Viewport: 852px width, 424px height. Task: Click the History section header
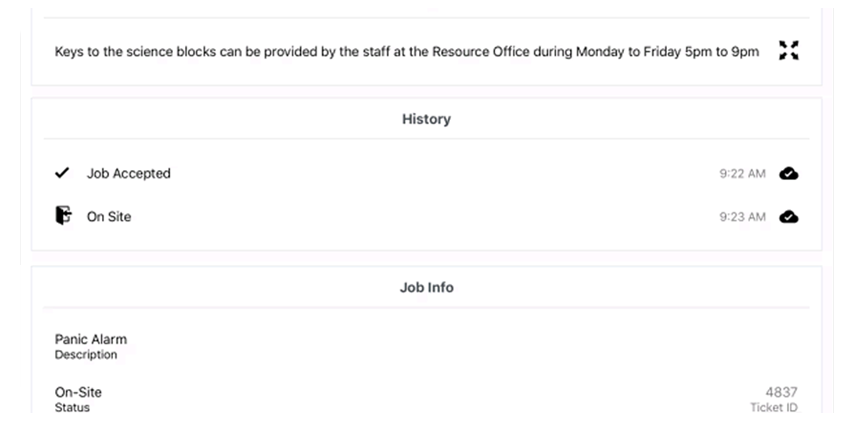426,119
